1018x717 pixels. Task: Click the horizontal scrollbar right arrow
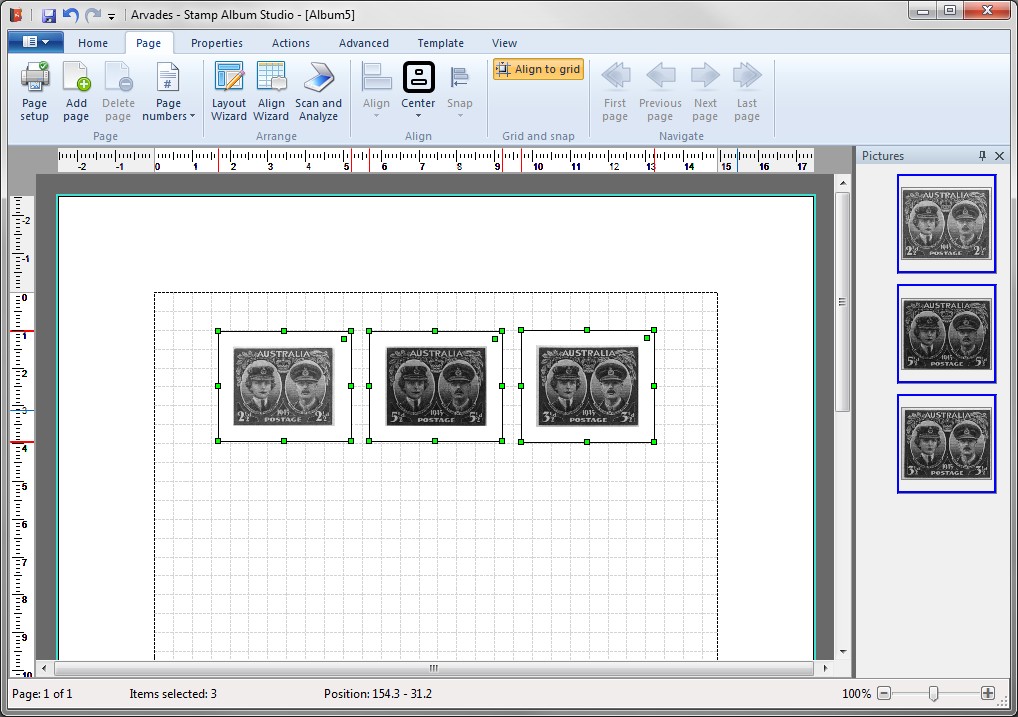pos(825,668)
